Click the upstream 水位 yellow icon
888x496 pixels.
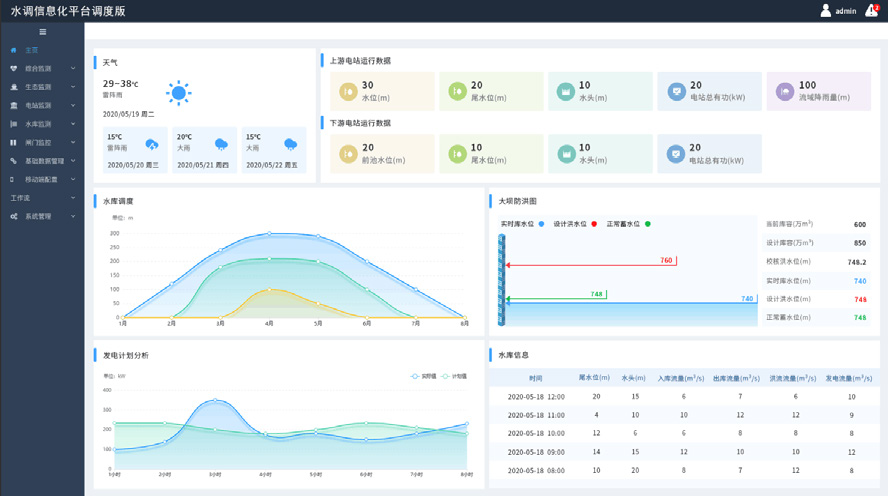[x=348, y=91]
